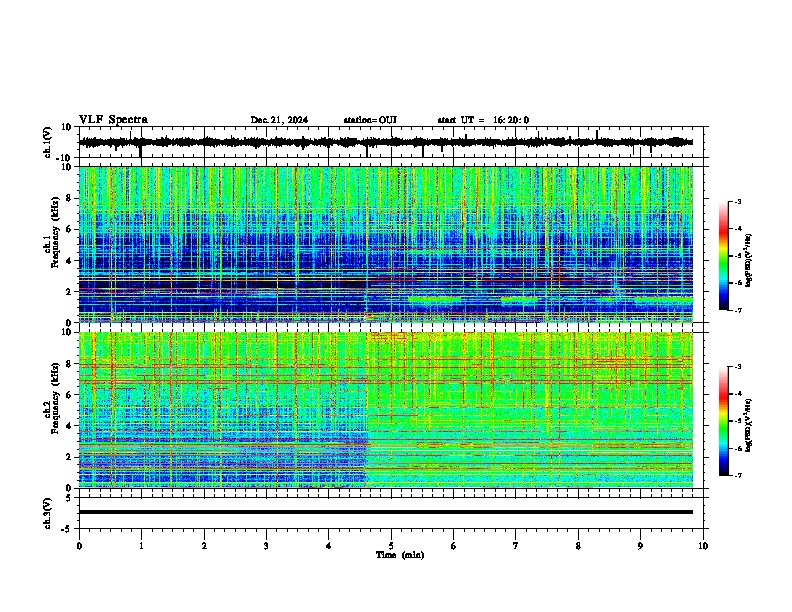Click the time axis tick label "9"
792x612 pixels.
640,546
